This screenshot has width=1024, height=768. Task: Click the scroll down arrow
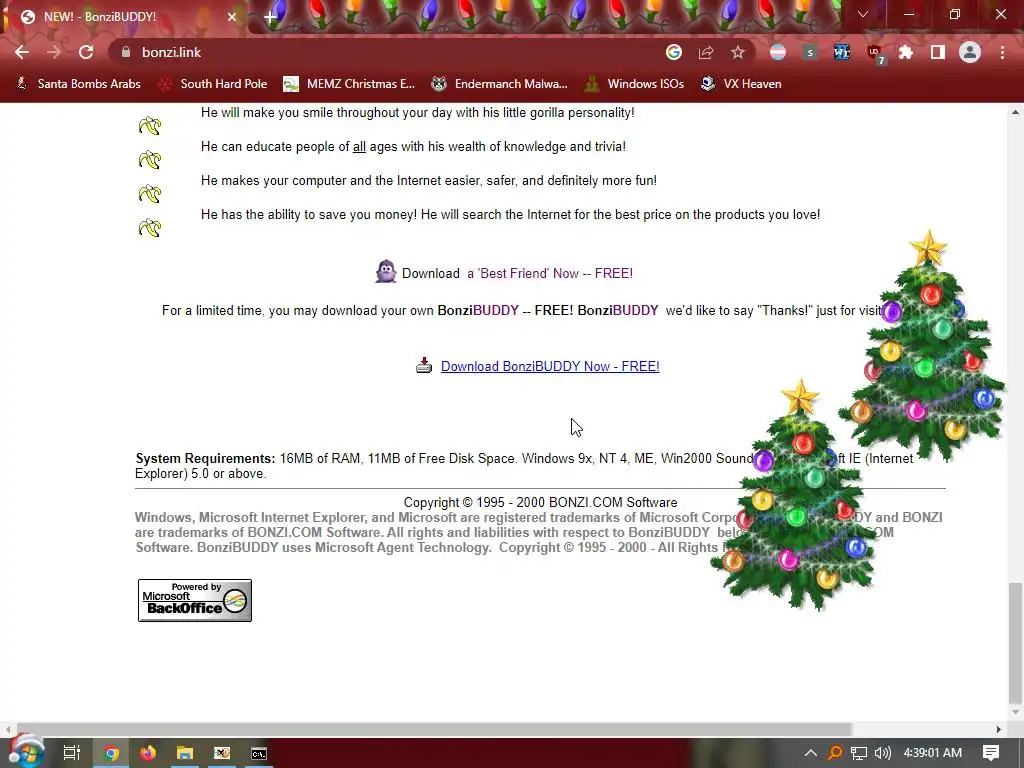coord(1015,712)
